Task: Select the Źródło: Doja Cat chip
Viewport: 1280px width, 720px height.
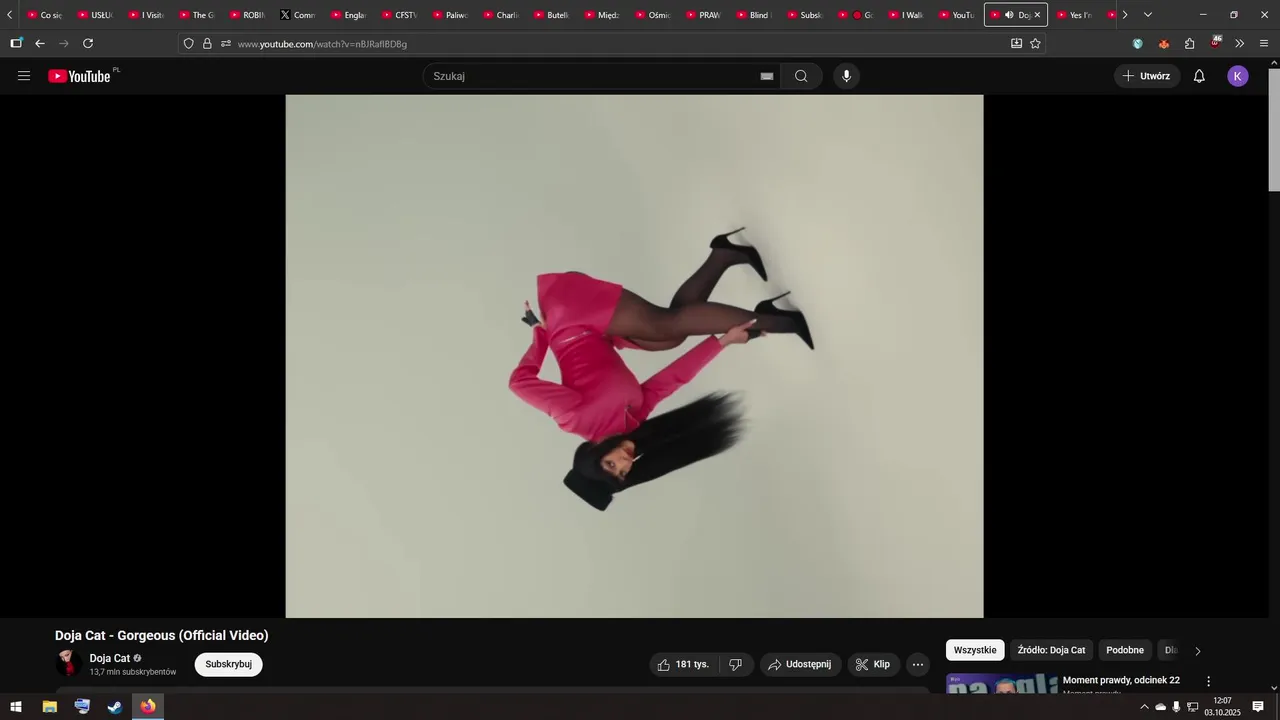Action: coord(1051,650)
